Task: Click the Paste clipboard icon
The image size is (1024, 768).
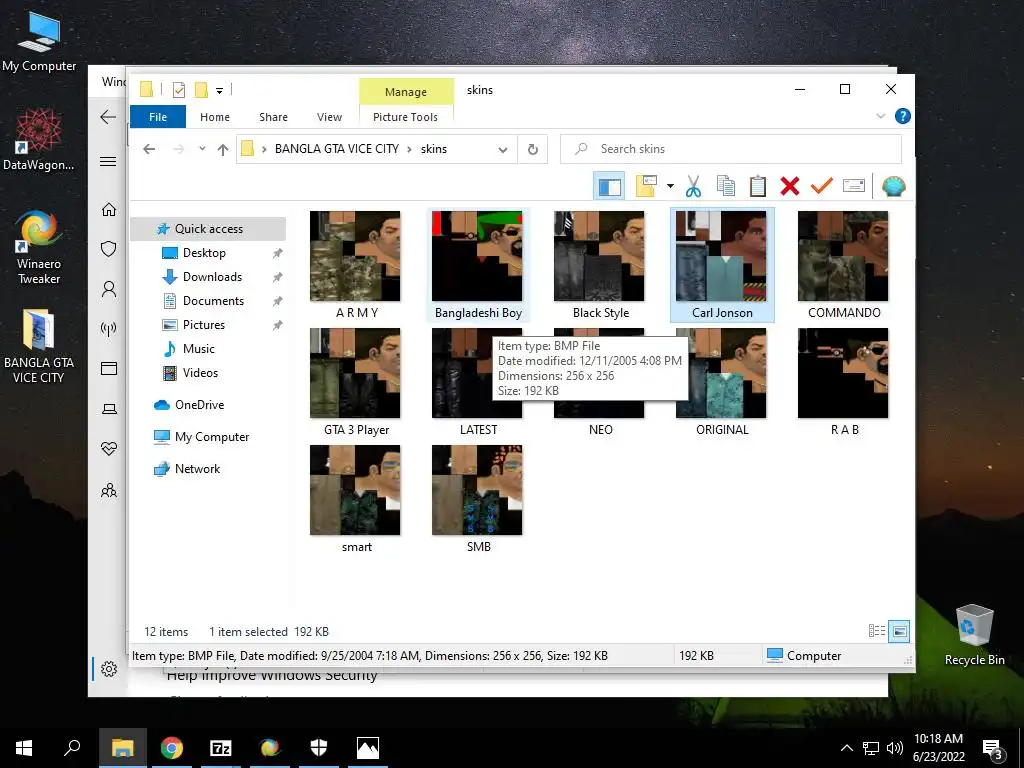Action: pyautogui.click(x=758, y=186)
